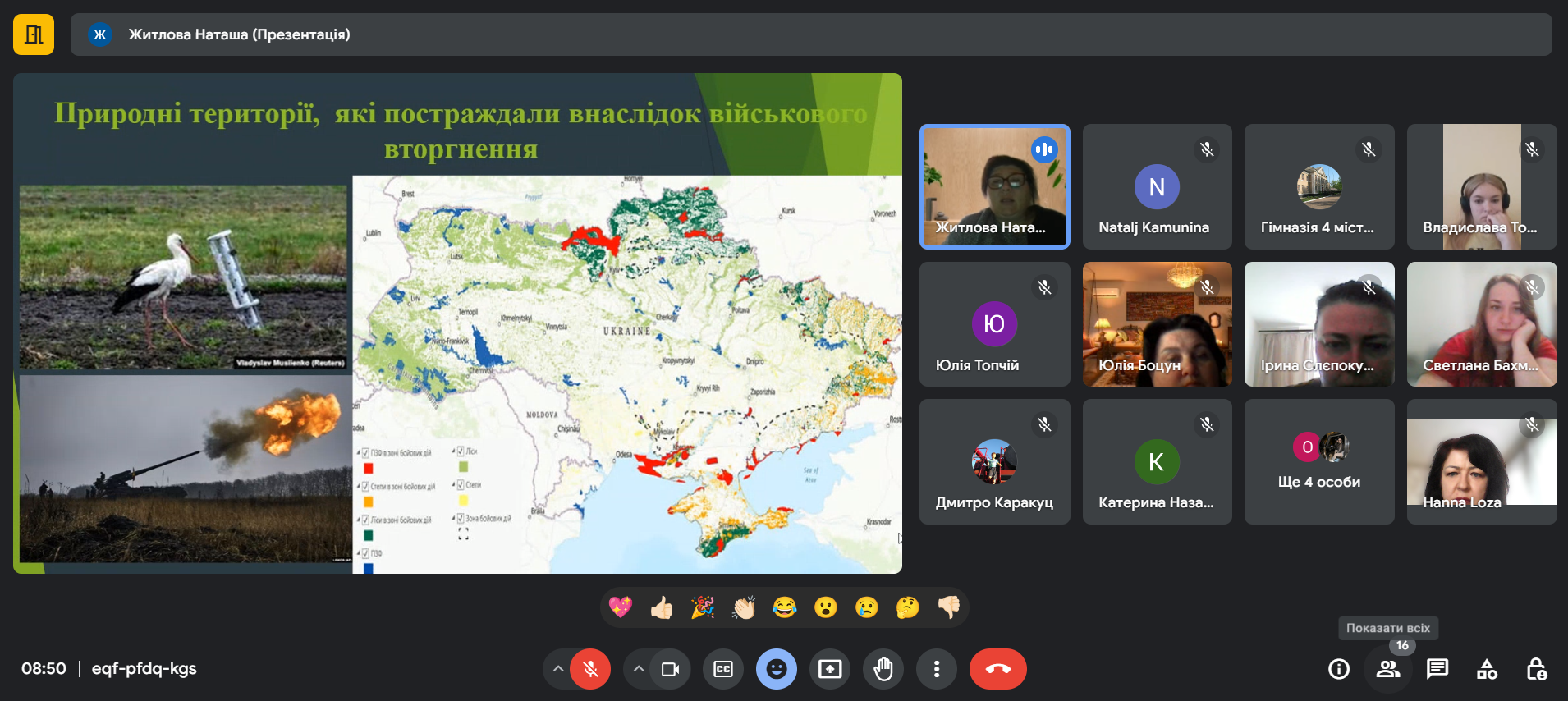This screenshot has height=701, width=1568.
Task: Select the Житлова Наташа video tile
Action: tap(994, 186)
